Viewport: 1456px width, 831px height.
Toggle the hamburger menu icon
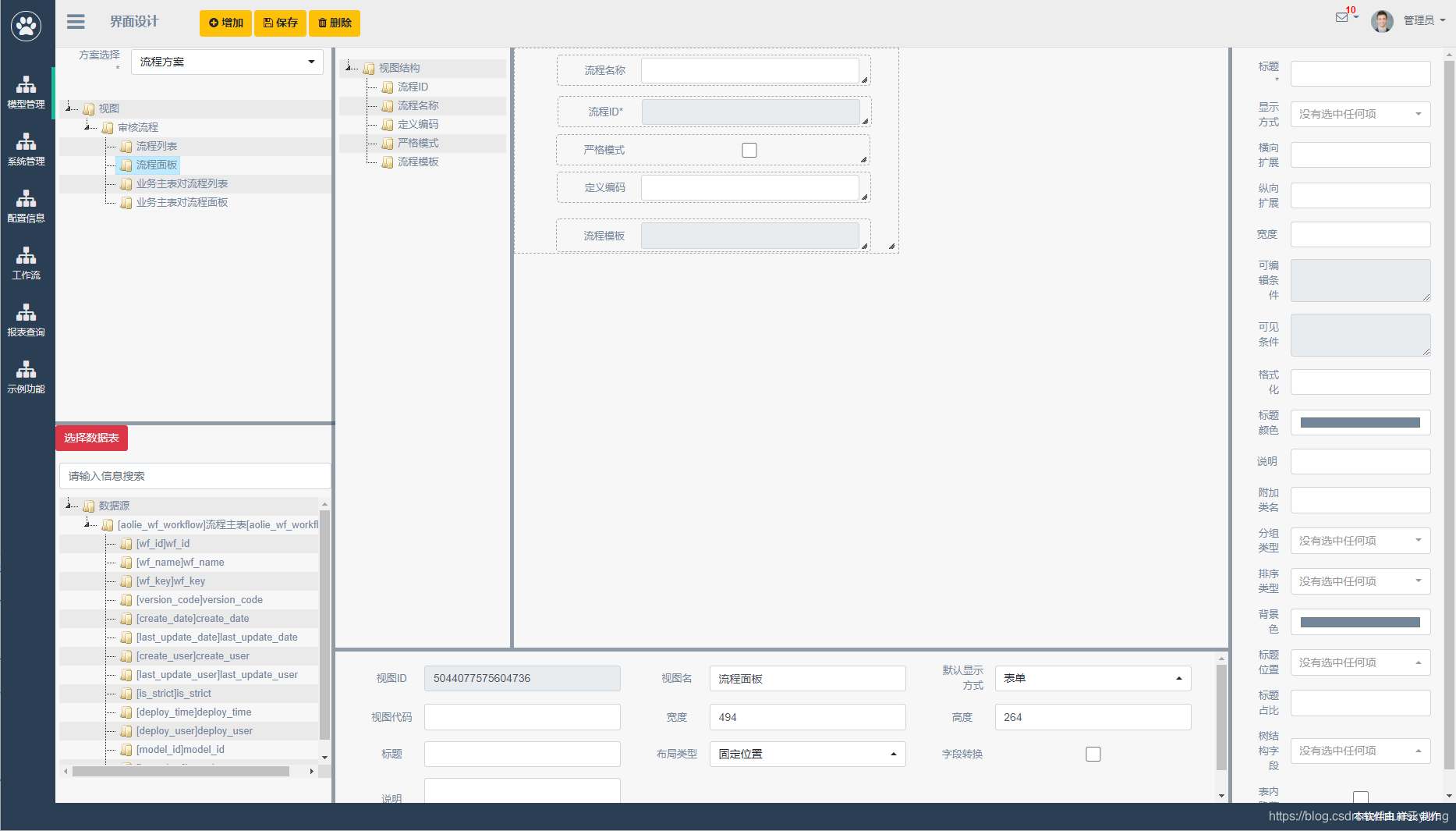click(76, 22)
